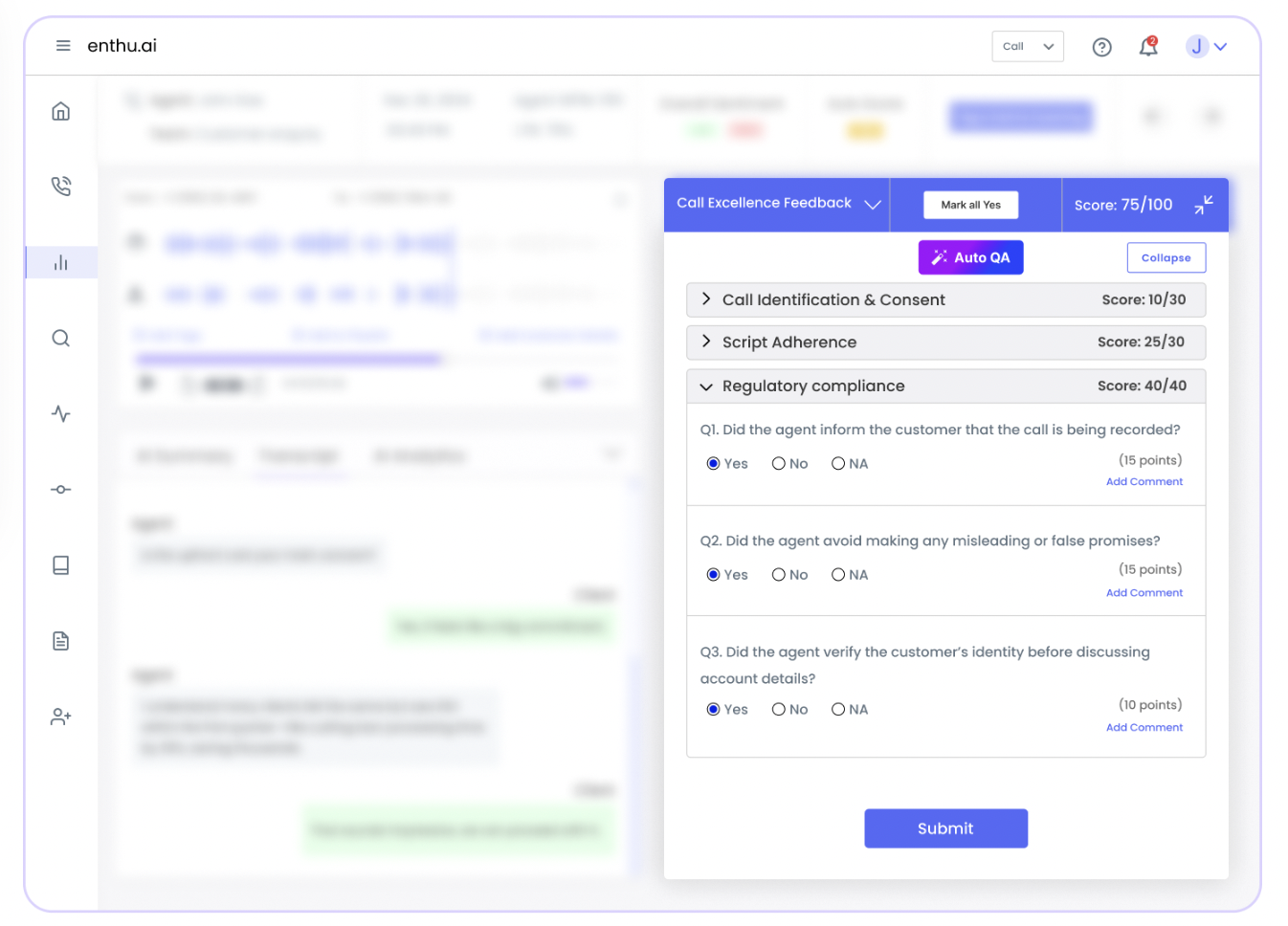Screen dimensions: 1288x926
Task: Add Comment for Q2
Action: [x=1144, y=593]
